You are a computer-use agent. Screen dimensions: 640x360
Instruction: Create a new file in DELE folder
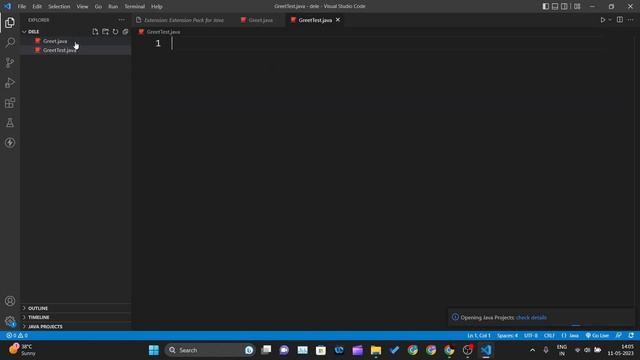[x=95, y=31]
